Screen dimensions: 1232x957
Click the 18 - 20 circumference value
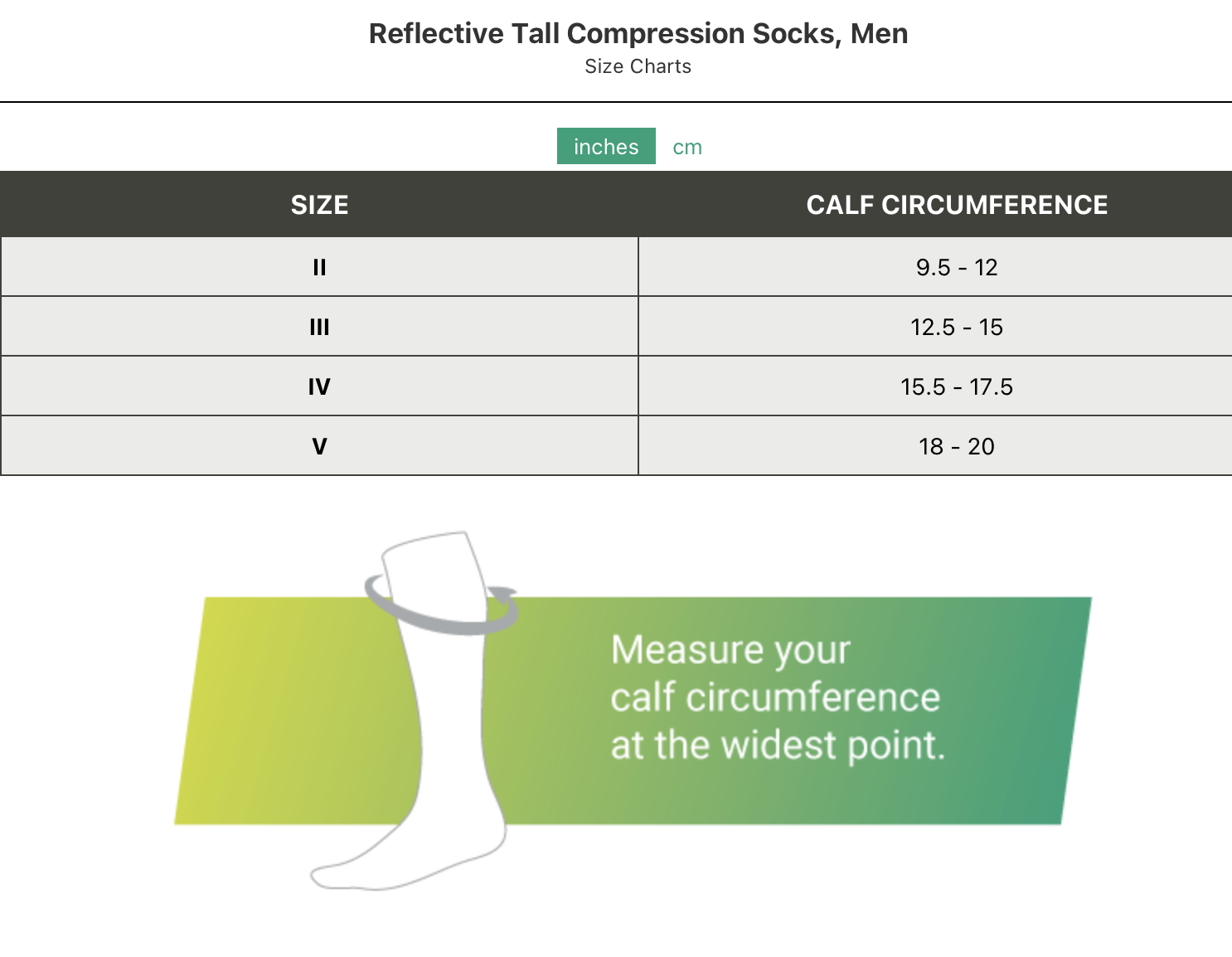point(957,446)
